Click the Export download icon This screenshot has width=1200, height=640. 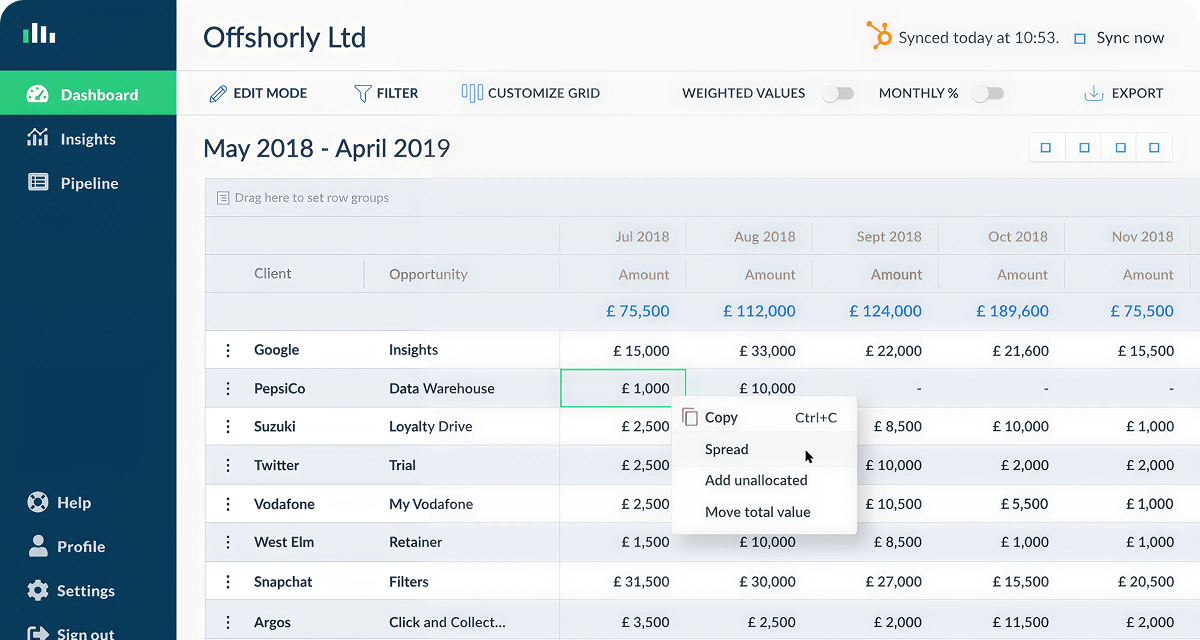[1093, 93]
